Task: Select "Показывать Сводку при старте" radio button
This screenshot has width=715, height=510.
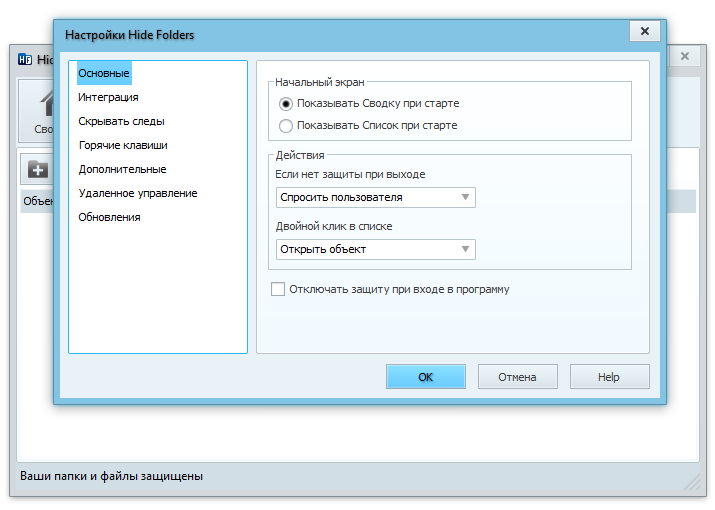Action: [286, 103]
